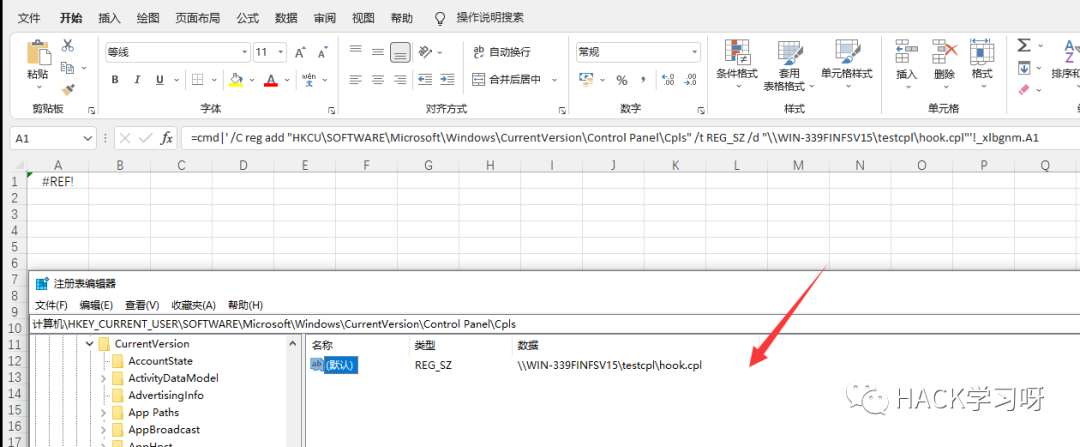Click in the formula bar text
The image size is (1080, 447).
[615, 138]
